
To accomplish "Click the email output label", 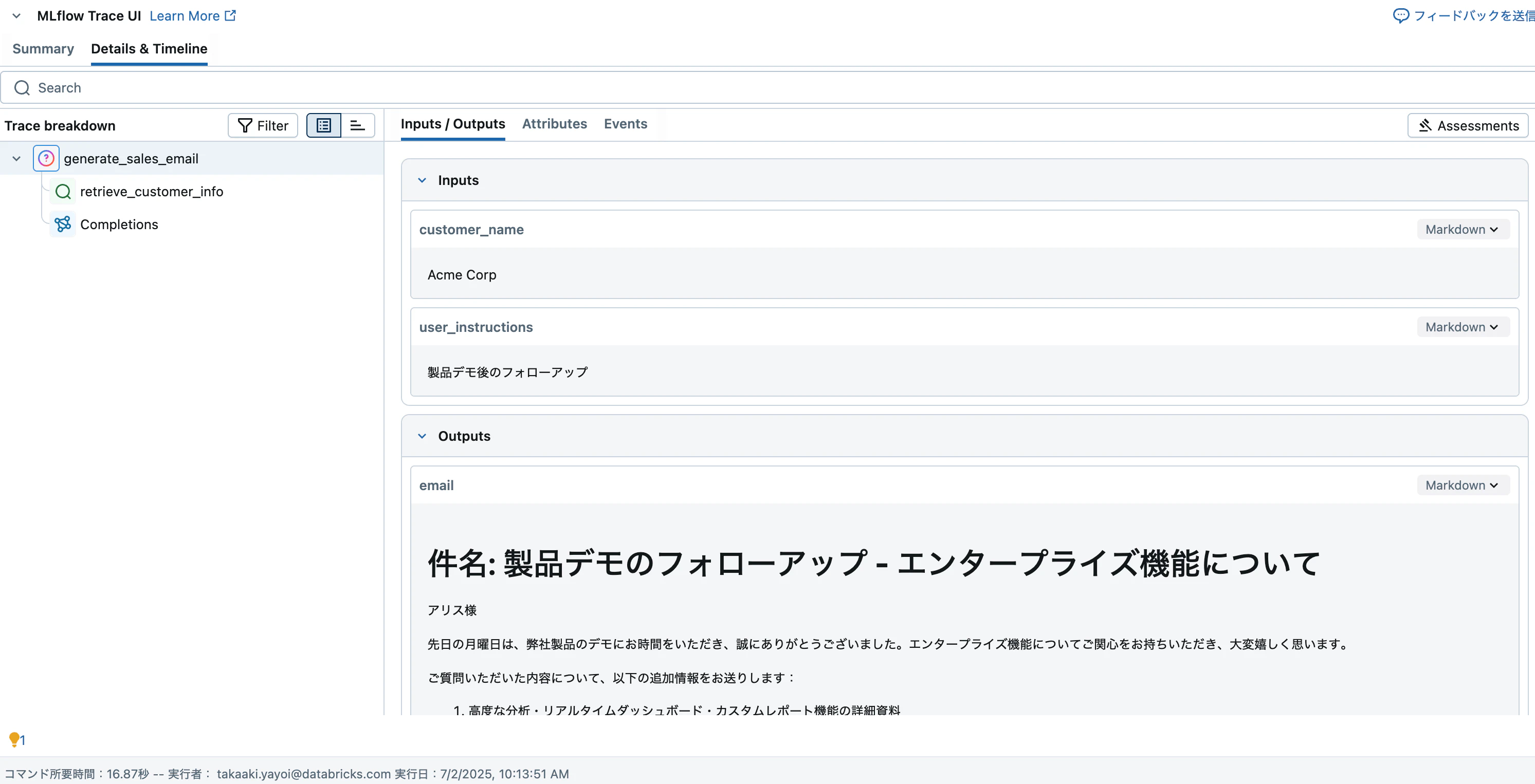I will pyautogui.click(x=436, y=486).
